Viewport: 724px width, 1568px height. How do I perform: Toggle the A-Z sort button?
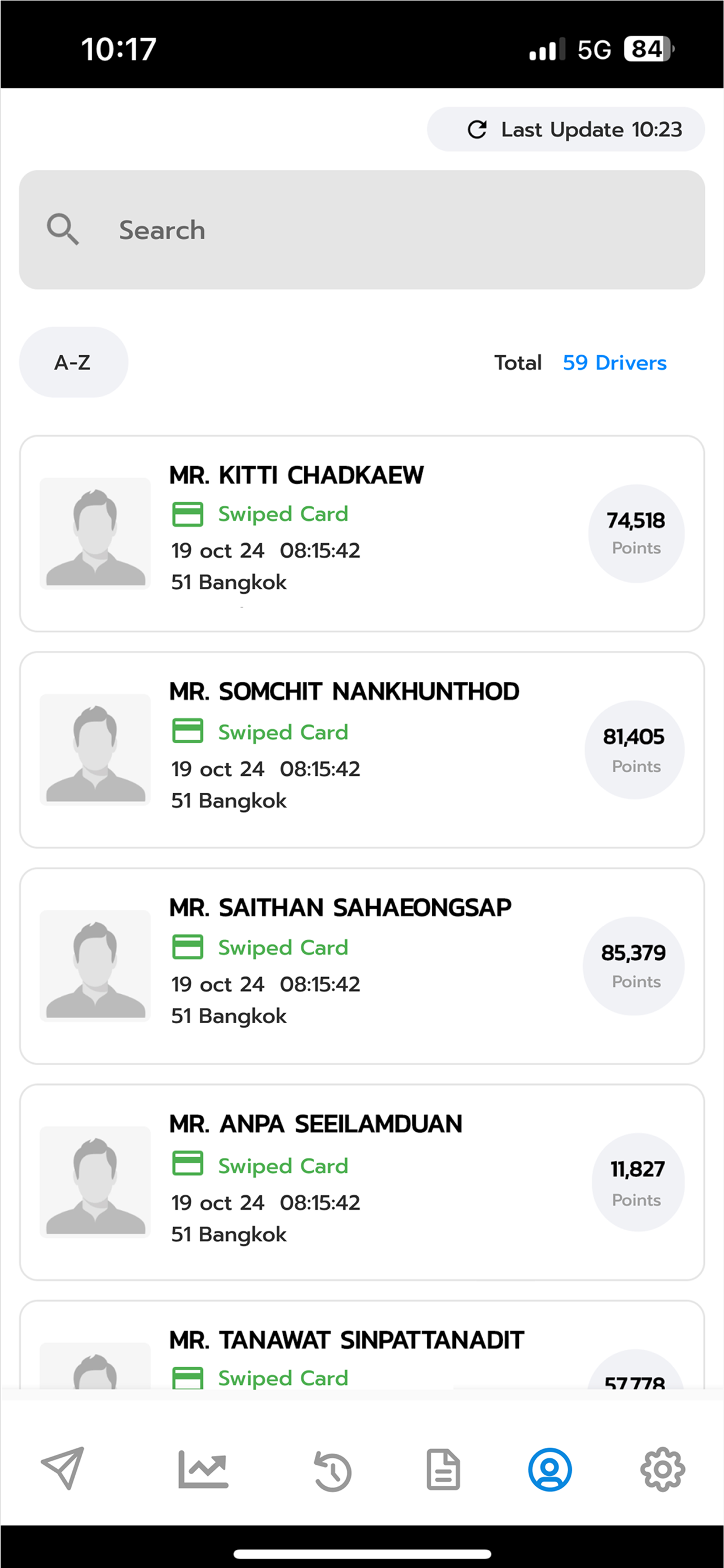pyautogui.click(x=73, y=362)
